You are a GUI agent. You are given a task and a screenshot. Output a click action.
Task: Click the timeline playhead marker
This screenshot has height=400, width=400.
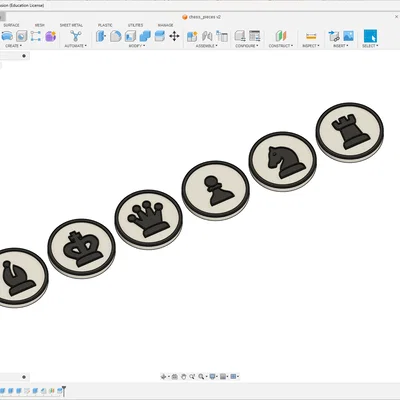pyautogui.click(x=64, y=391)
